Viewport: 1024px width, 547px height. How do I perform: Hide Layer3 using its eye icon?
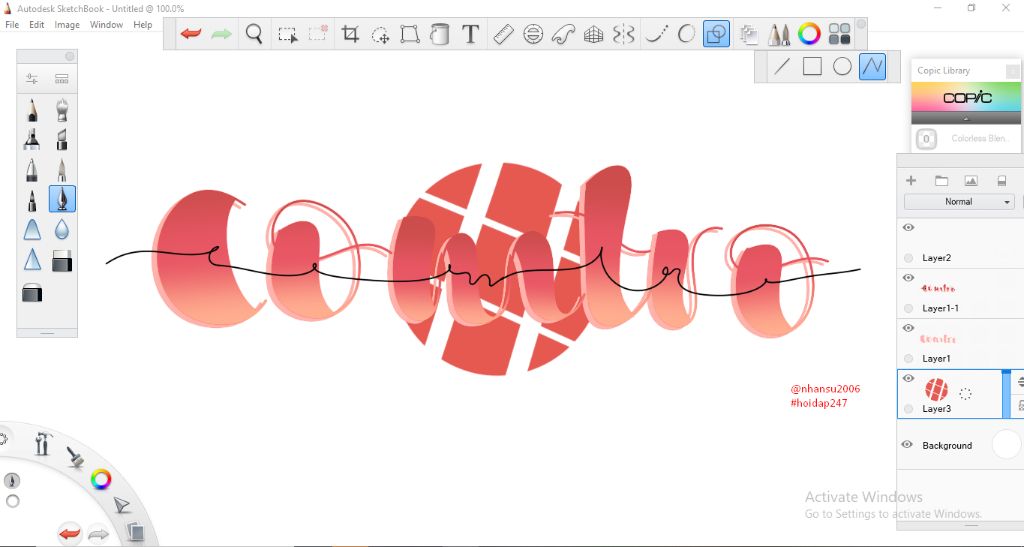click(908, 378)
